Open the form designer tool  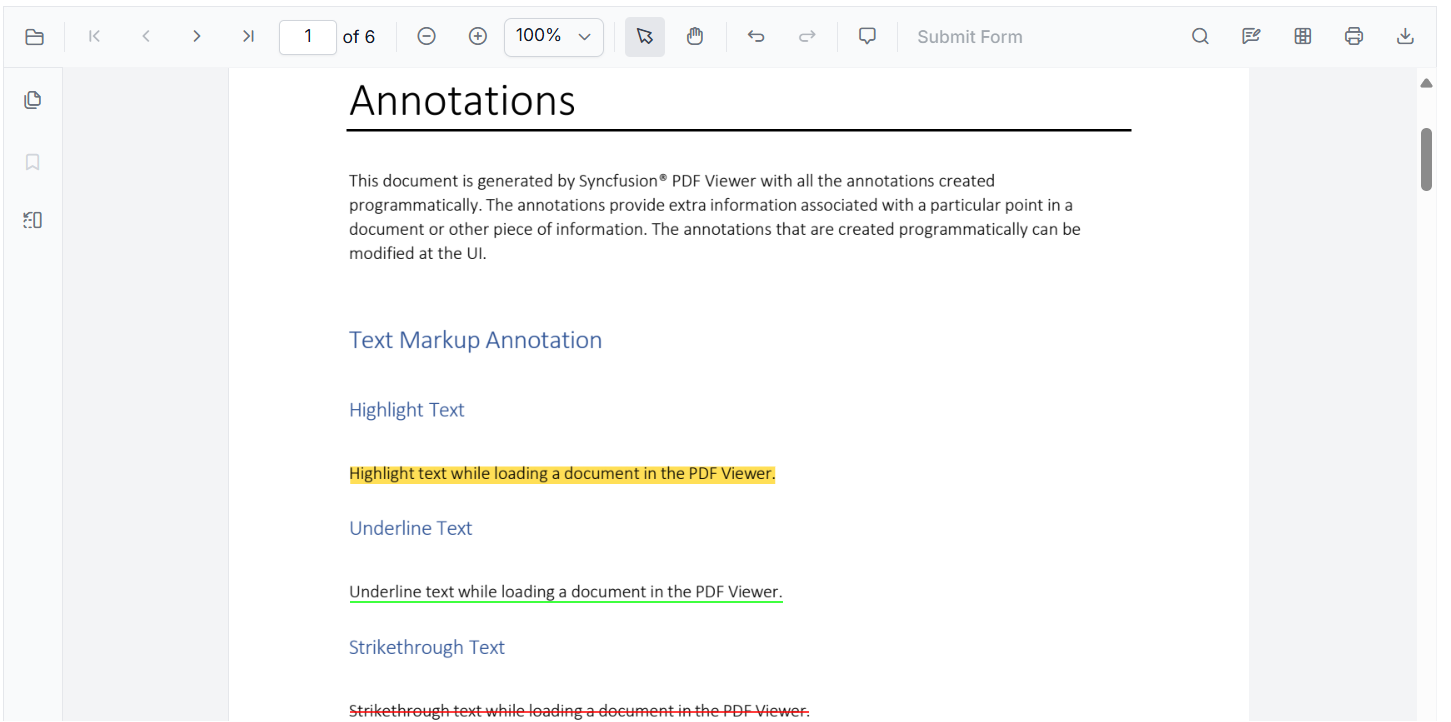pyautogui.click(x=1302, y=37)
